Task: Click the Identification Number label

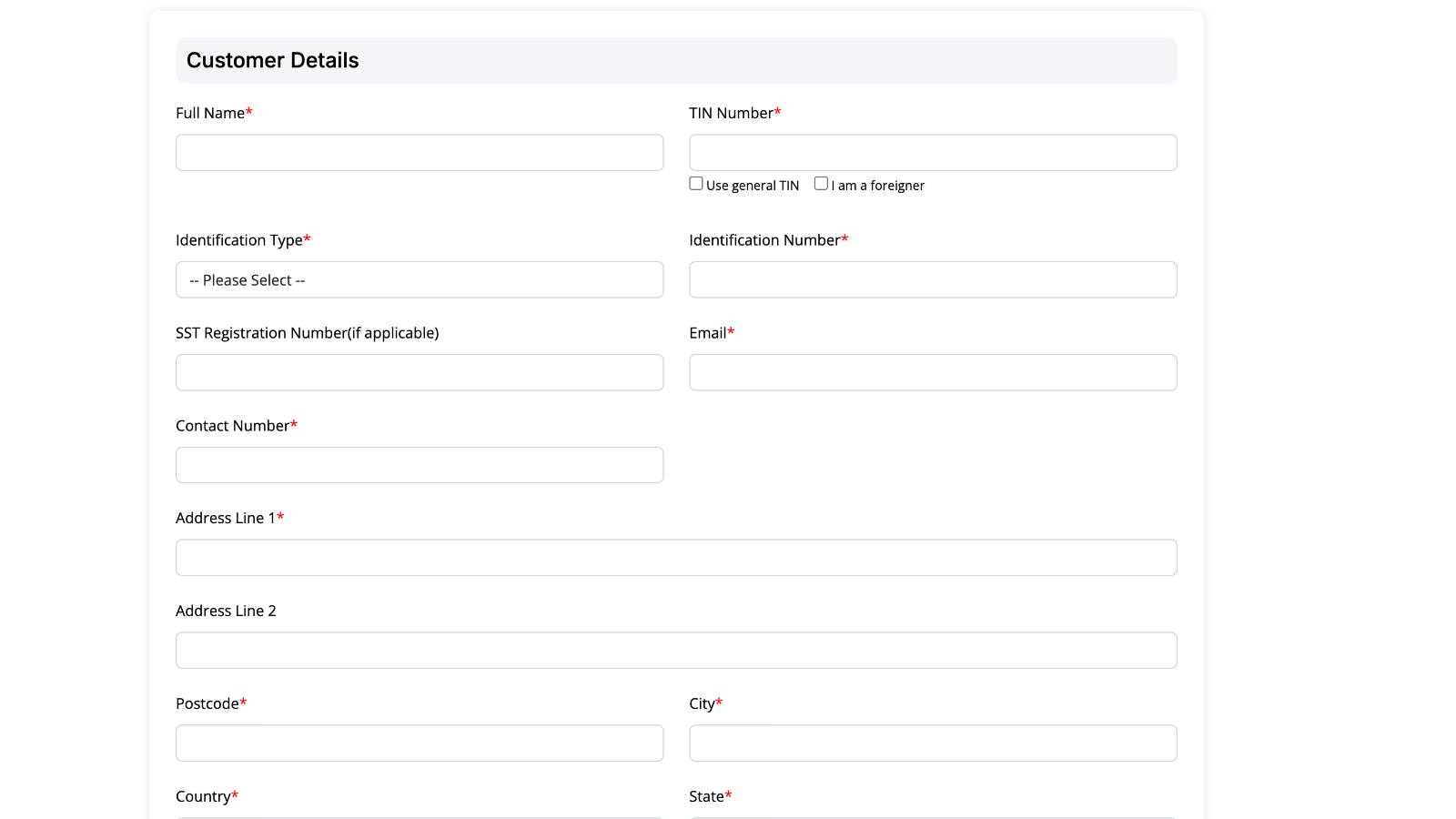Action: click(x=768, y=240)
